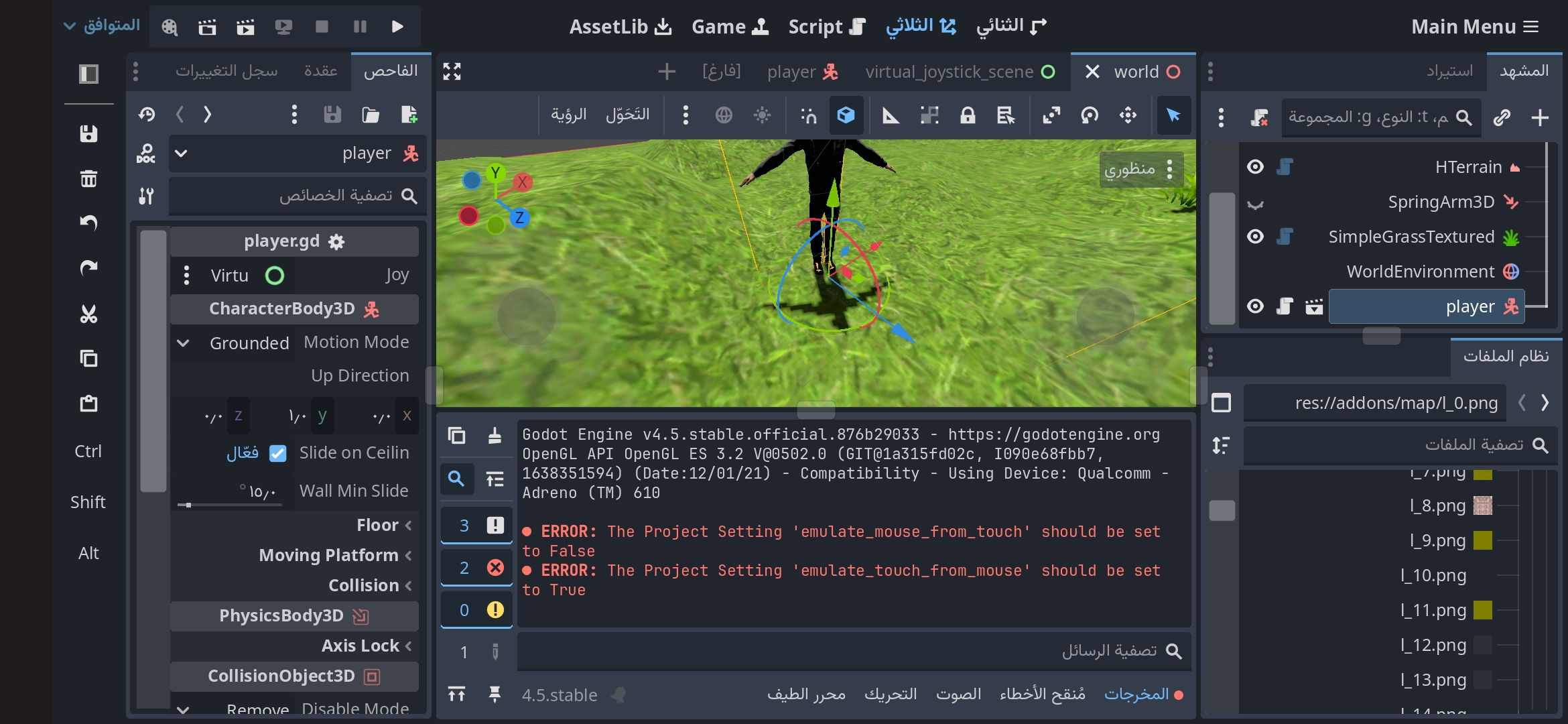The height and width of the screenshot is (724, 1568).
Task: Select the Rotate mode tool
Action: click(1090, 115)
